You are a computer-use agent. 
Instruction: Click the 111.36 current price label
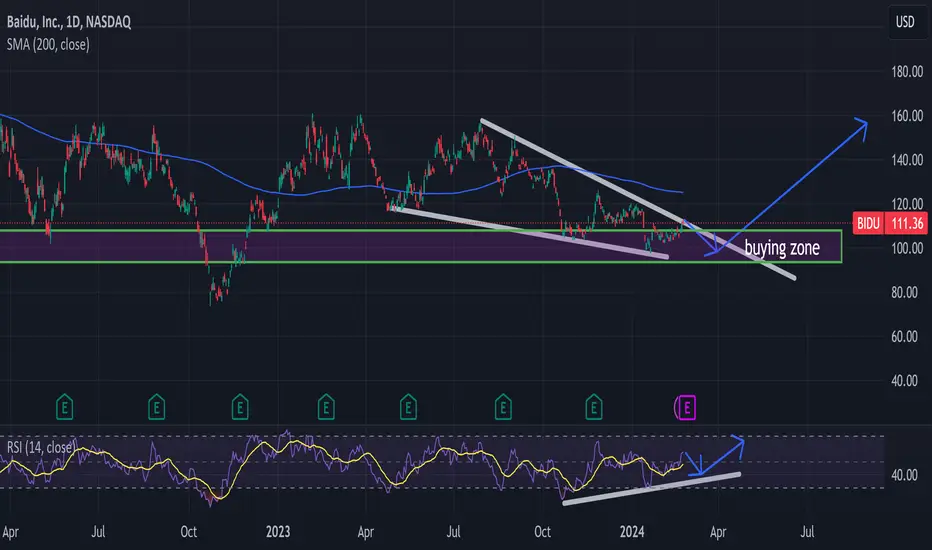(x=906, y=224)
